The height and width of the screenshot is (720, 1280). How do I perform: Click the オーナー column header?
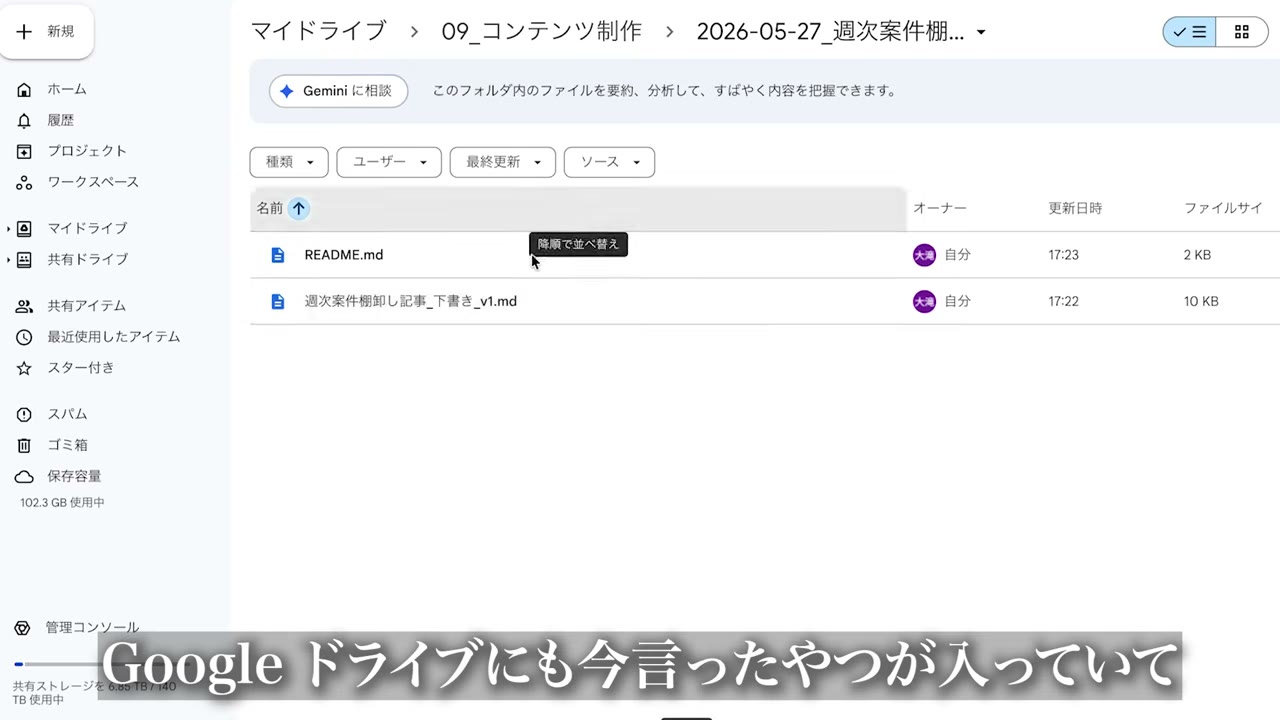point(940,208)
